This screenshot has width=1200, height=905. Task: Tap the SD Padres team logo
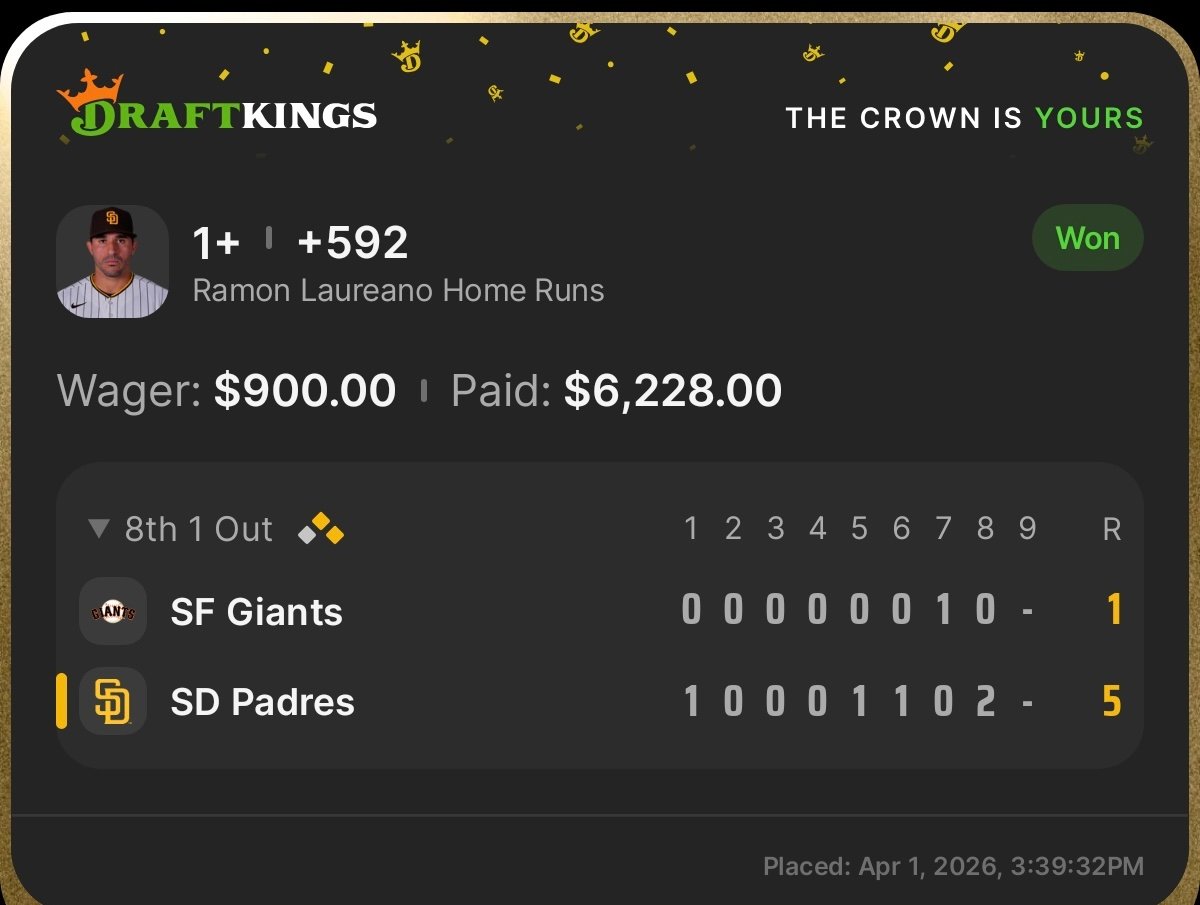(113, 701)
